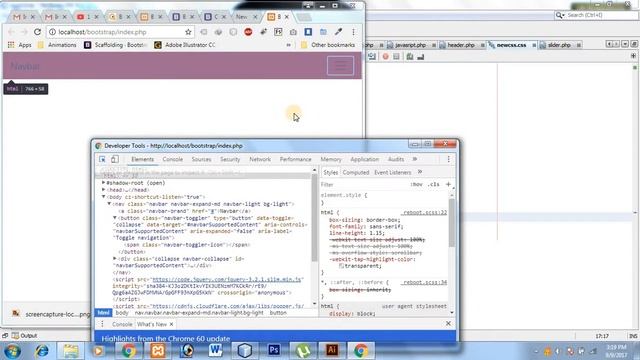The width and height of the screenshot is (640, 360).
Task: Close the DevTools bottom drawer
Action: [448, 323]
